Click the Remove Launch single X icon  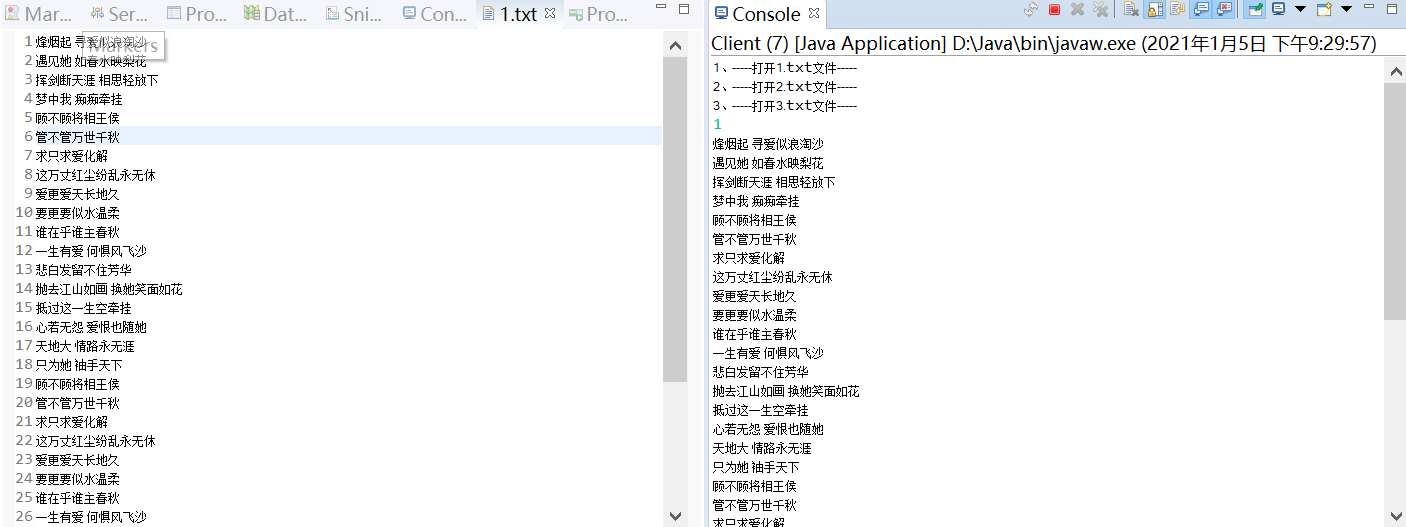tap(1077, 9)
